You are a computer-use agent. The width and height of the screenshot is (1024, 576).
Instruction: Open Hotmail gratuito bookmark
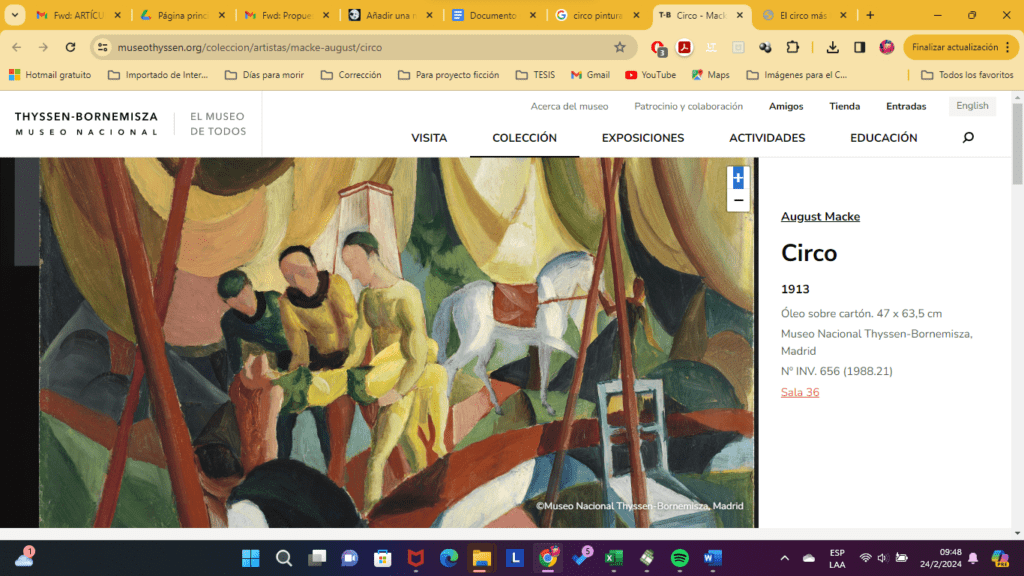click(50, 75)
